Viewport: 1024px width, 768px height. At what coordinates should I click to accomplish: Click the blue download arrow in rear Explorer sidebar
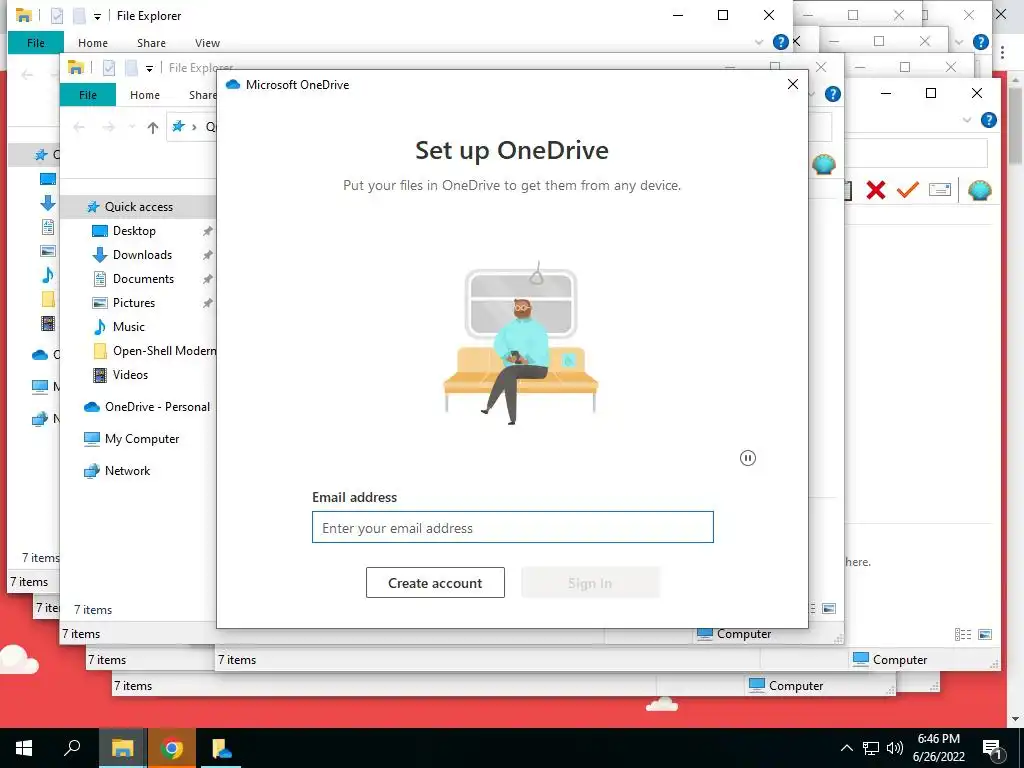[48, 203]
